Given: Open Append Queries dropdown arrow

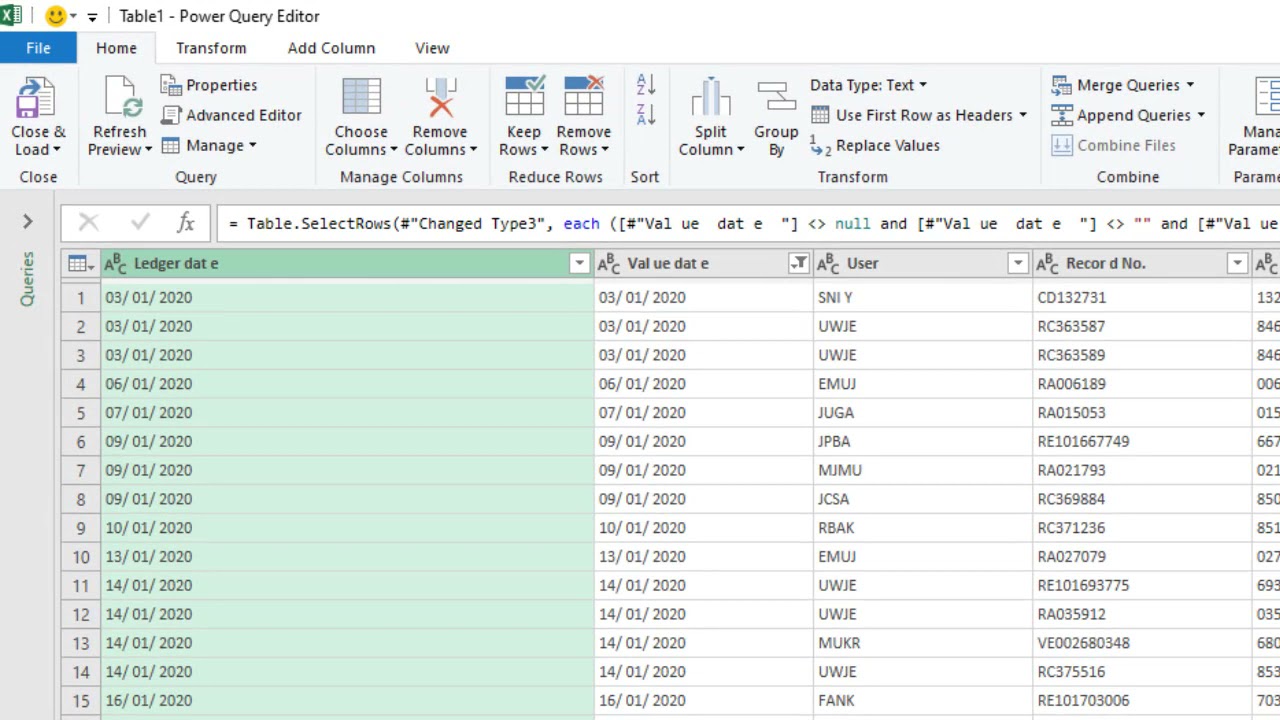Looking at the screenshot, I should (1200, 115).
